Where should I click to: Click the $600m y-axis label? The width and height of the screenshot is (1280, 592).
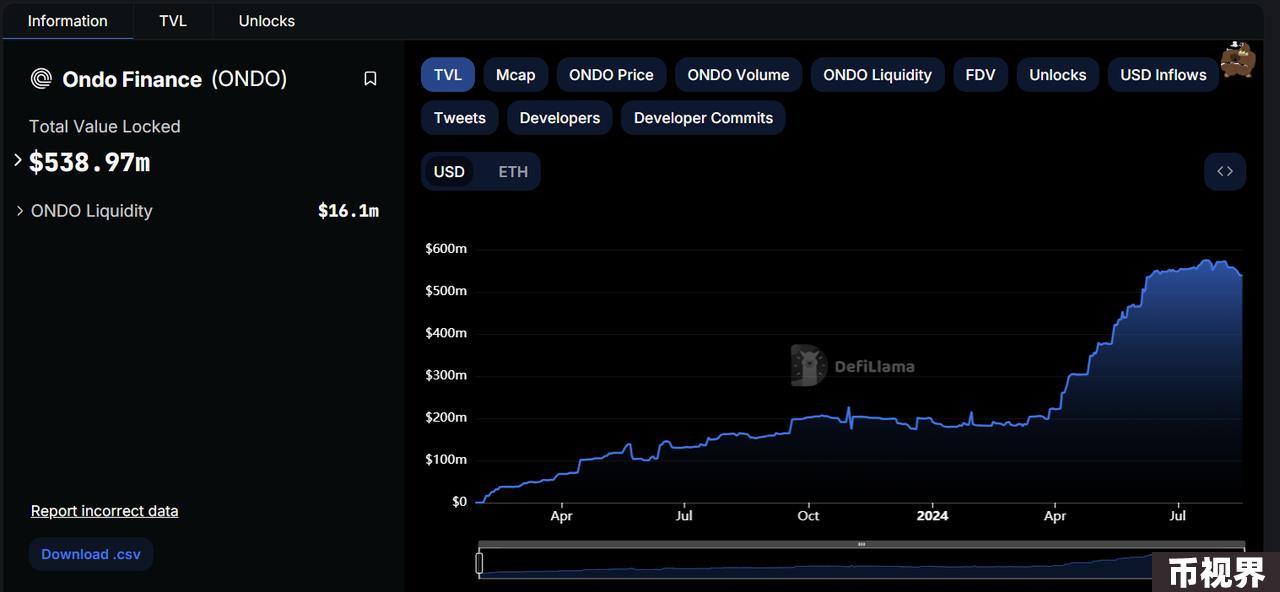point(446,248)
